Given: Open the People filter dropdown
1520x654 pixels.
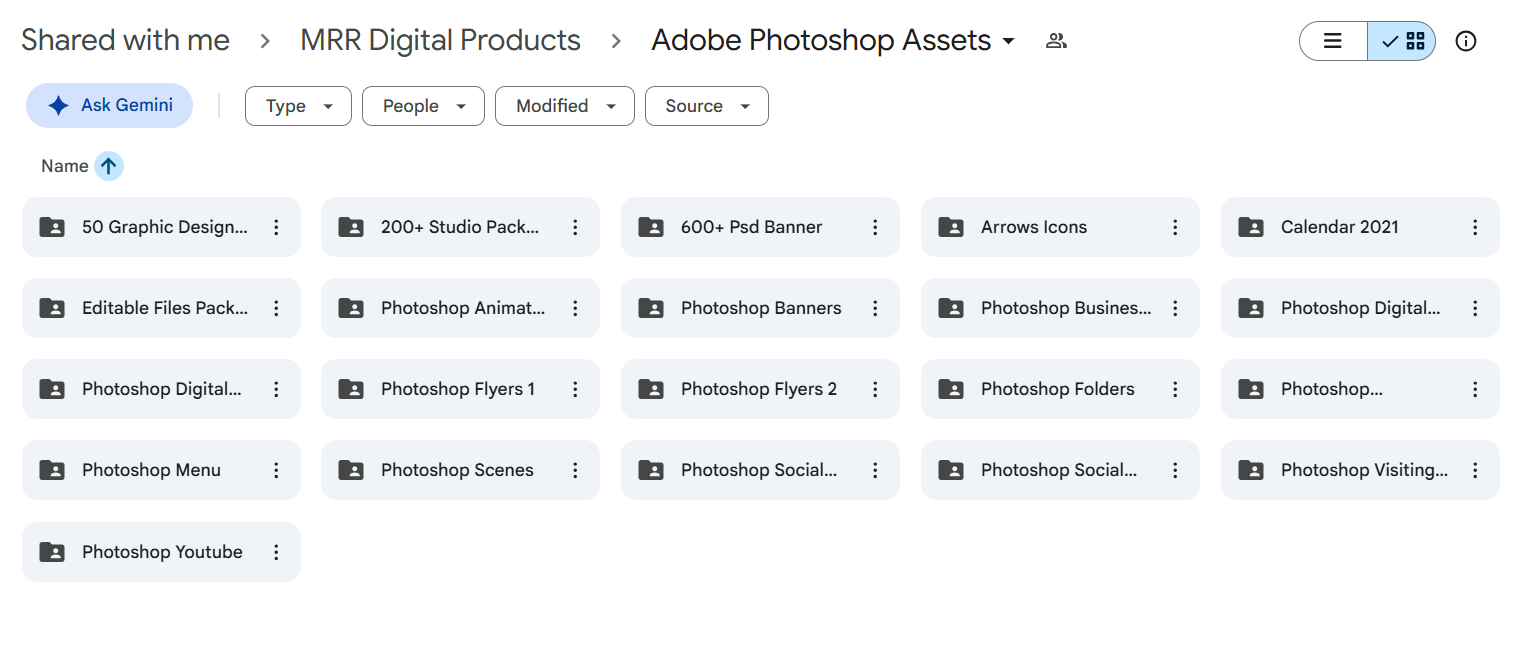Looking at the screenshot, I should pyautogui.click(x=423, y=106).
